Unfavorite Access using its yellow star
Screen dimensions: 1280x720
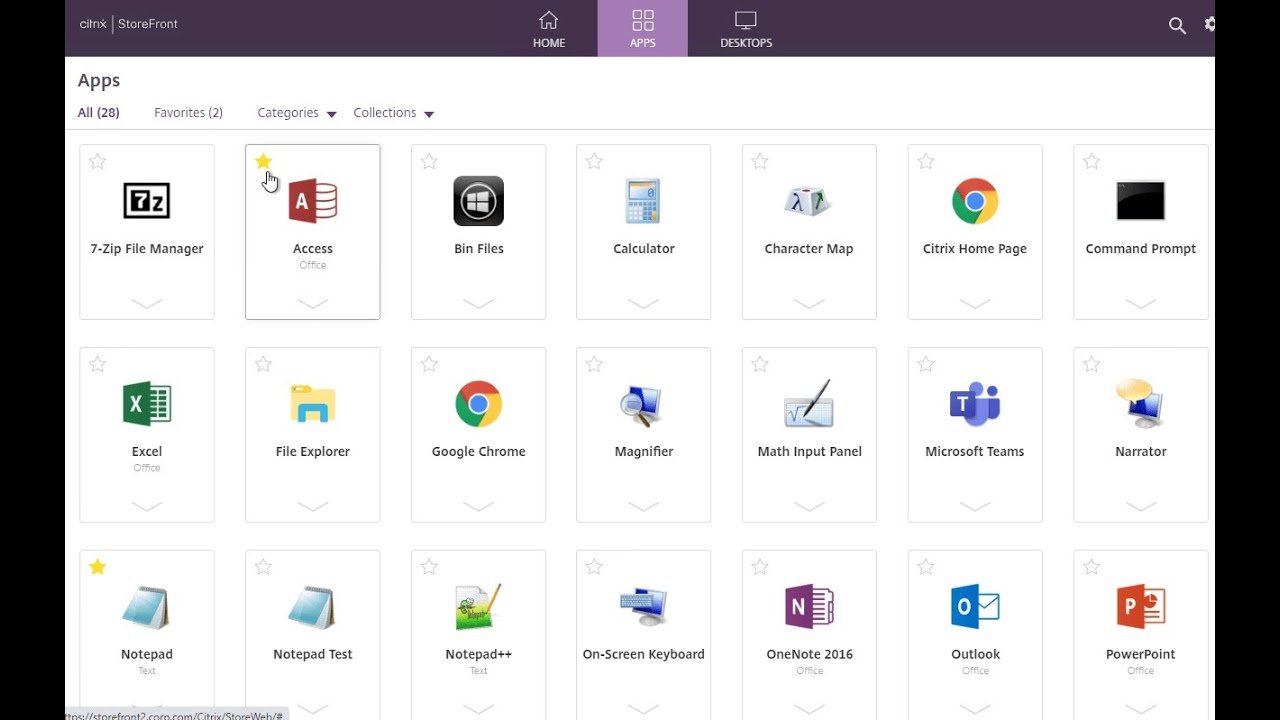tap(263, 161)
